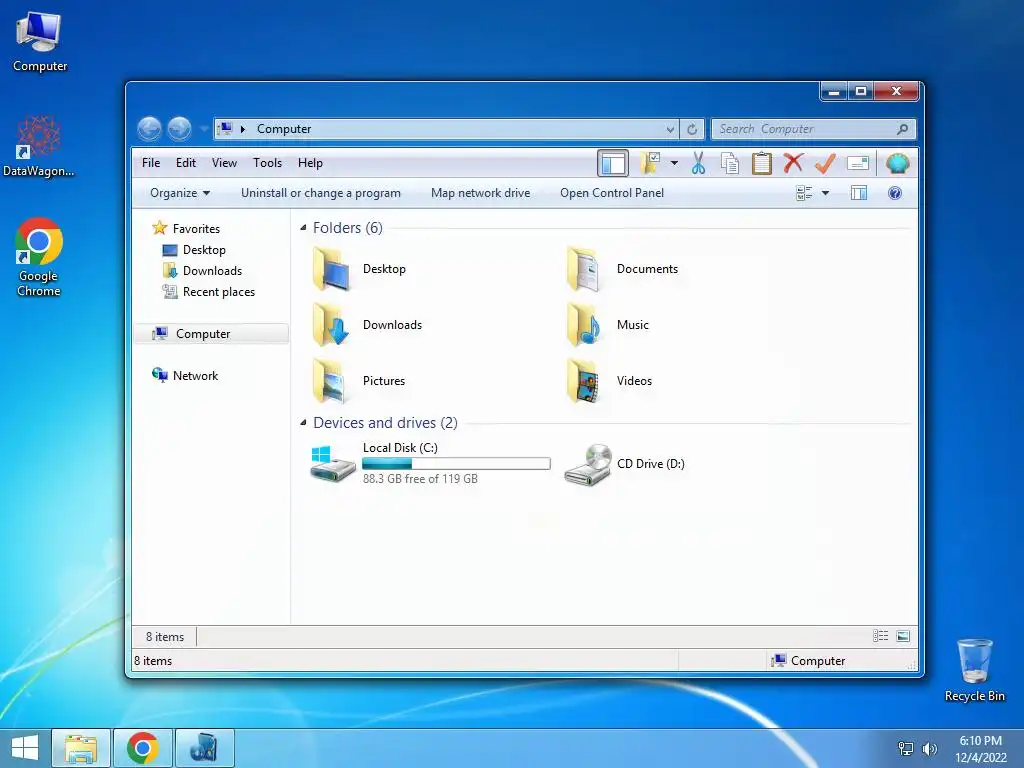Viewport: 1024px width, 768px height.
Task: Open the Tools menu
Action: (267, 163)
